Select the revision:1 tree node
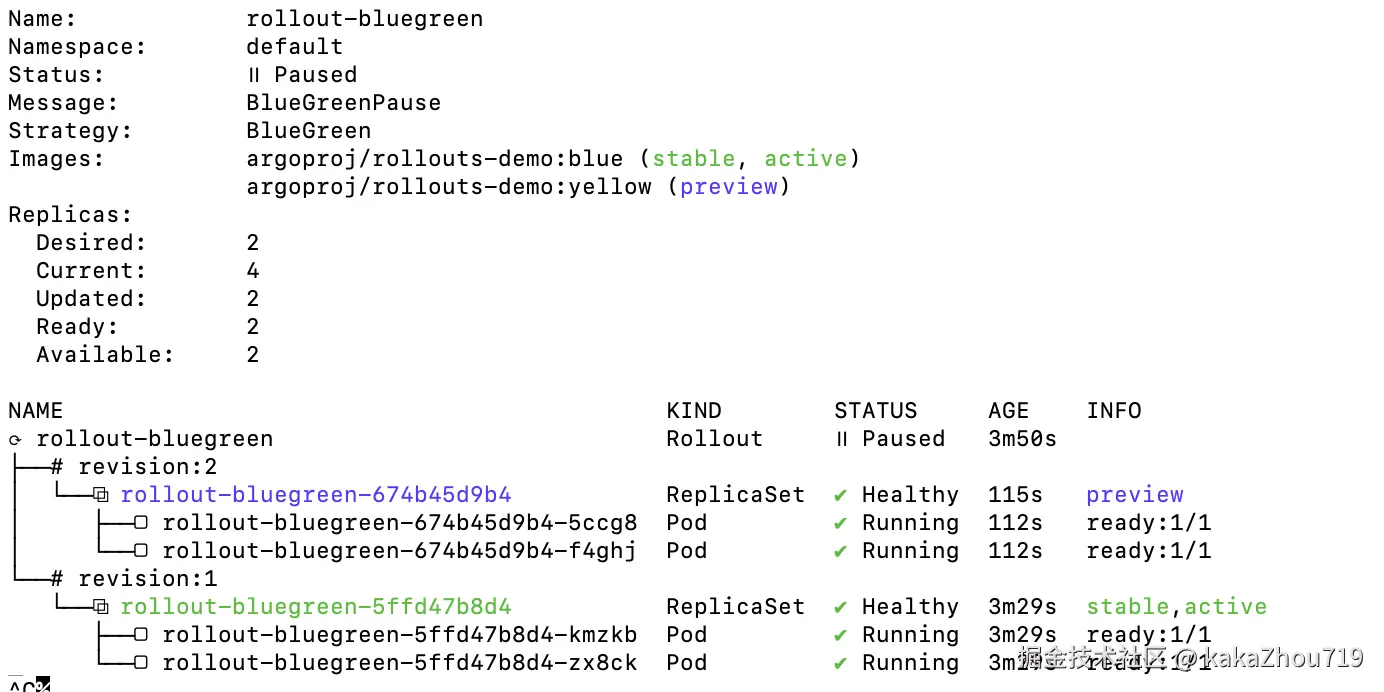1384x692 pixels. (x=134, y=579)
